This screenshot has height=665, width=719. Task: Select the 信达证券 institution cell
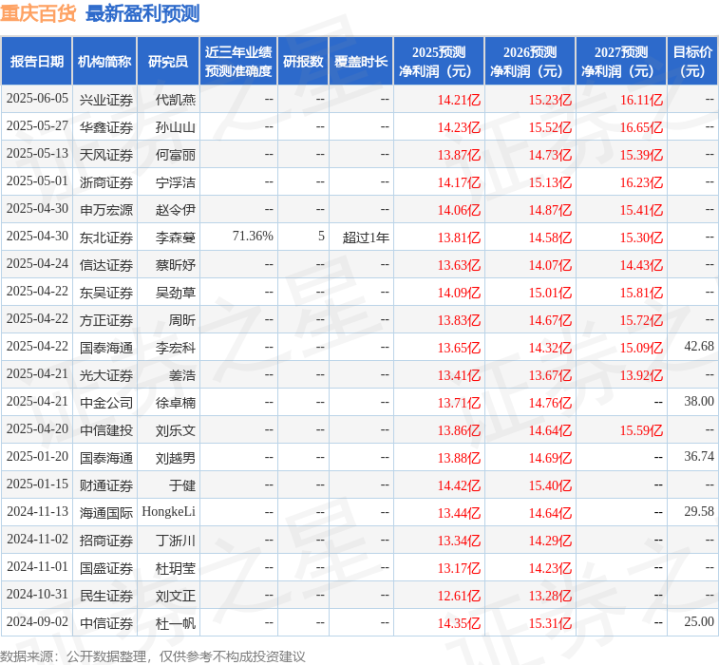[x=106, y=265]
